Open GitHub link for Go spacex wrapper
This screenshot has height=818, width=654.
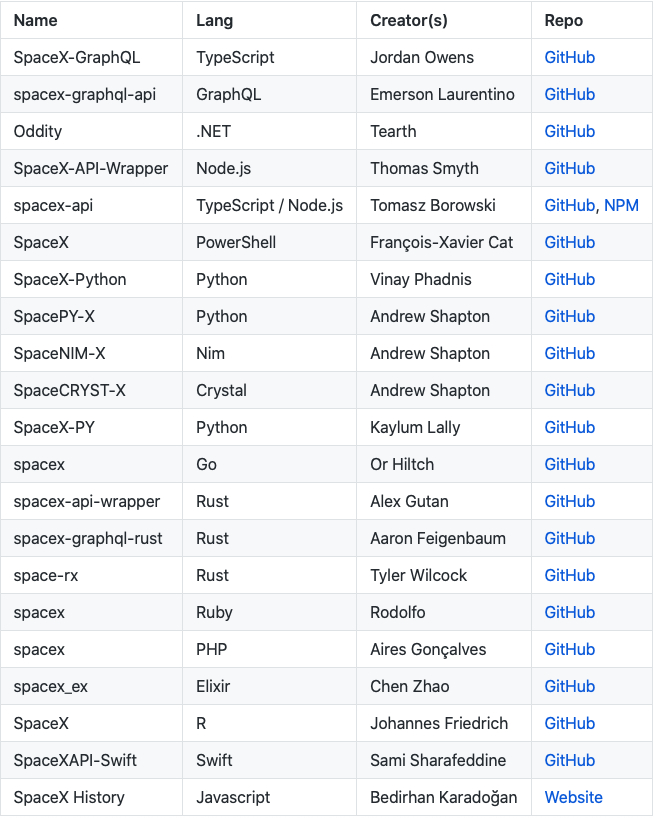(570, 465)
